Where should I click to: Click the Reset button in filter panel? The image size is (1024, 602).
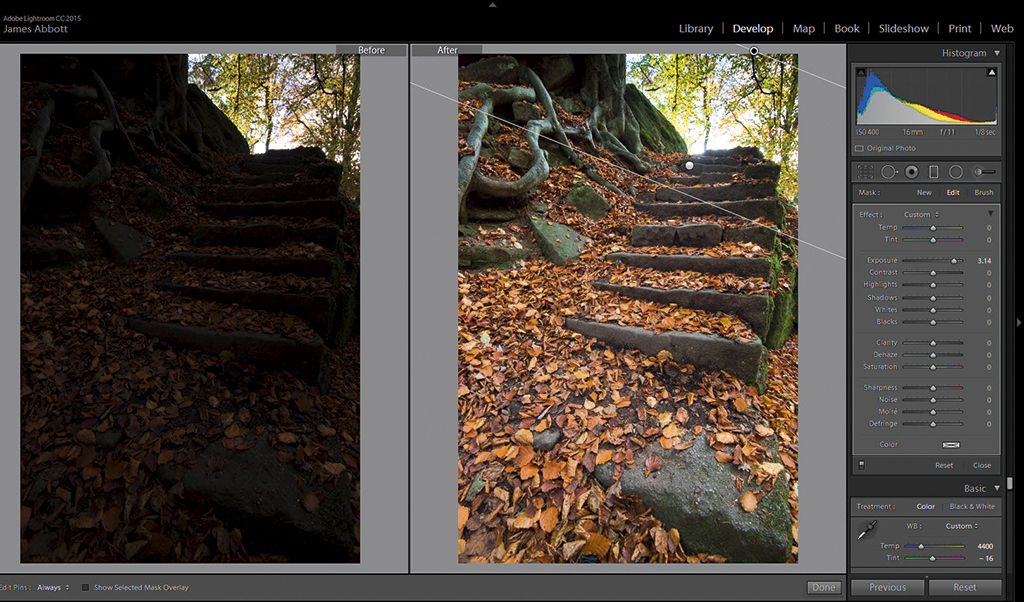pyautogui.click(x=944, y=465)
